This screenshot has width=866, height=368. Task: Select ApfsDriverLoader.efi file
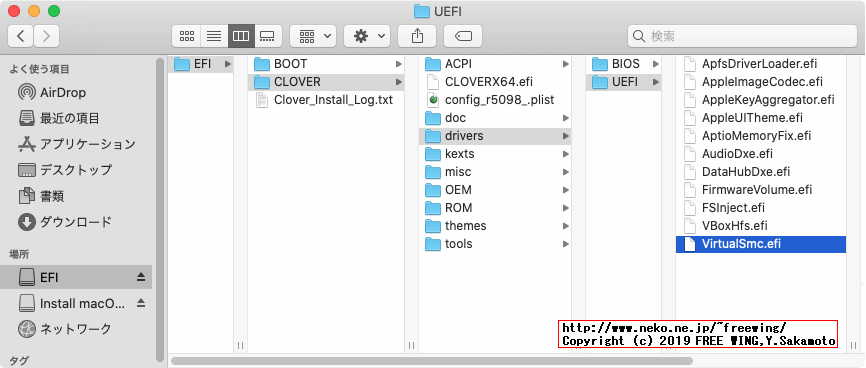[761, 64]
